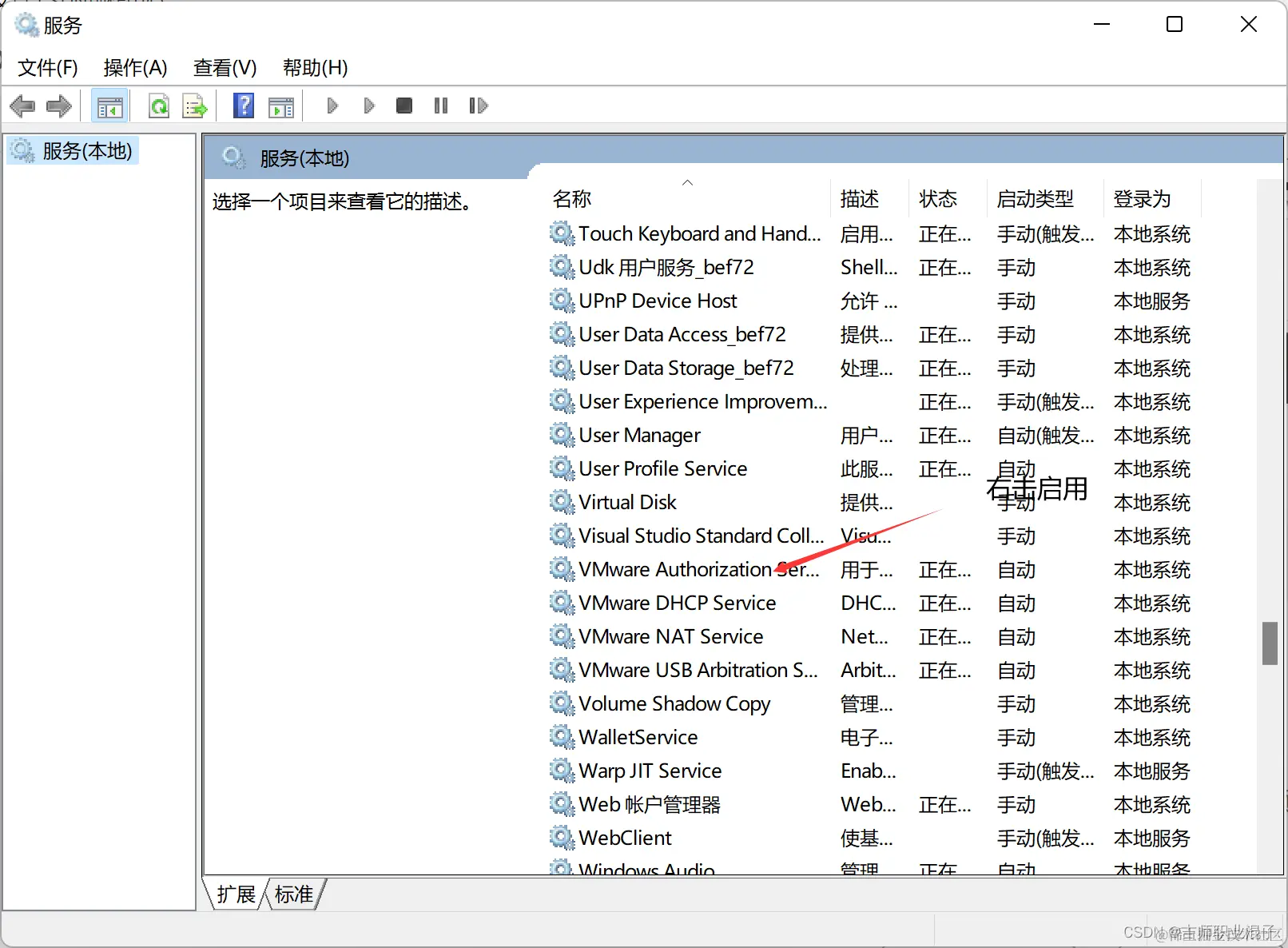The height and width of the screenshot is (948, 1288).
Task: Open the 查看(V) menu
Action: pyautogui.click(x=225, y=68)
